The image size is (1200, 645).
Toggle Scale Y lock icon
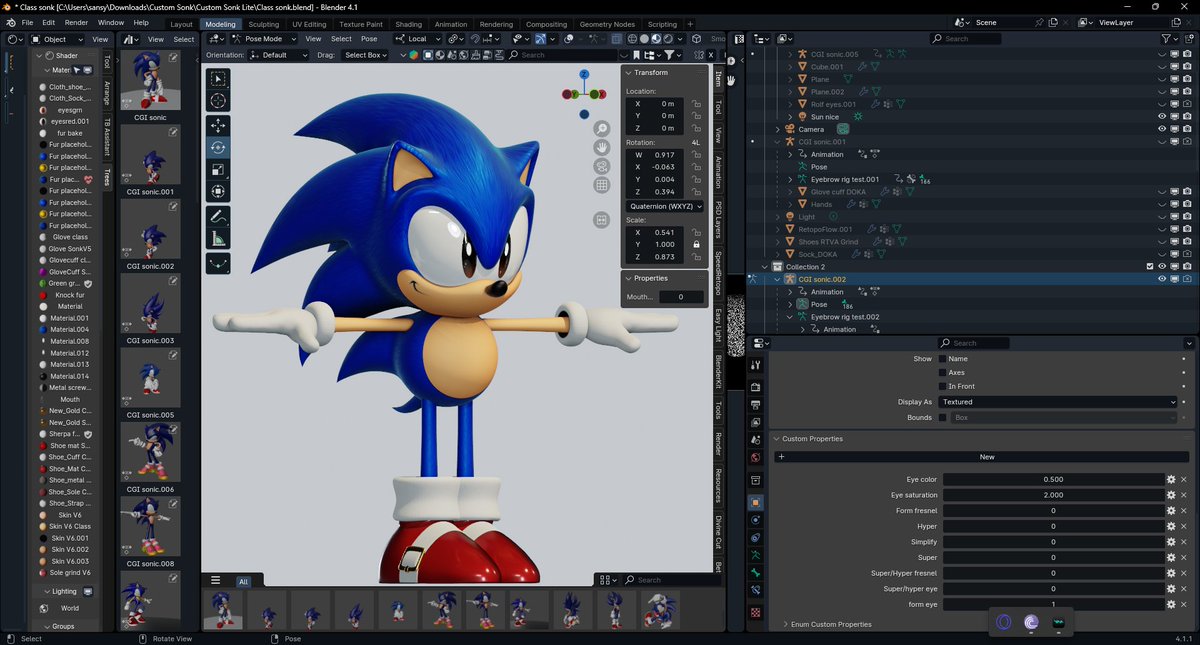coord(696,245)
